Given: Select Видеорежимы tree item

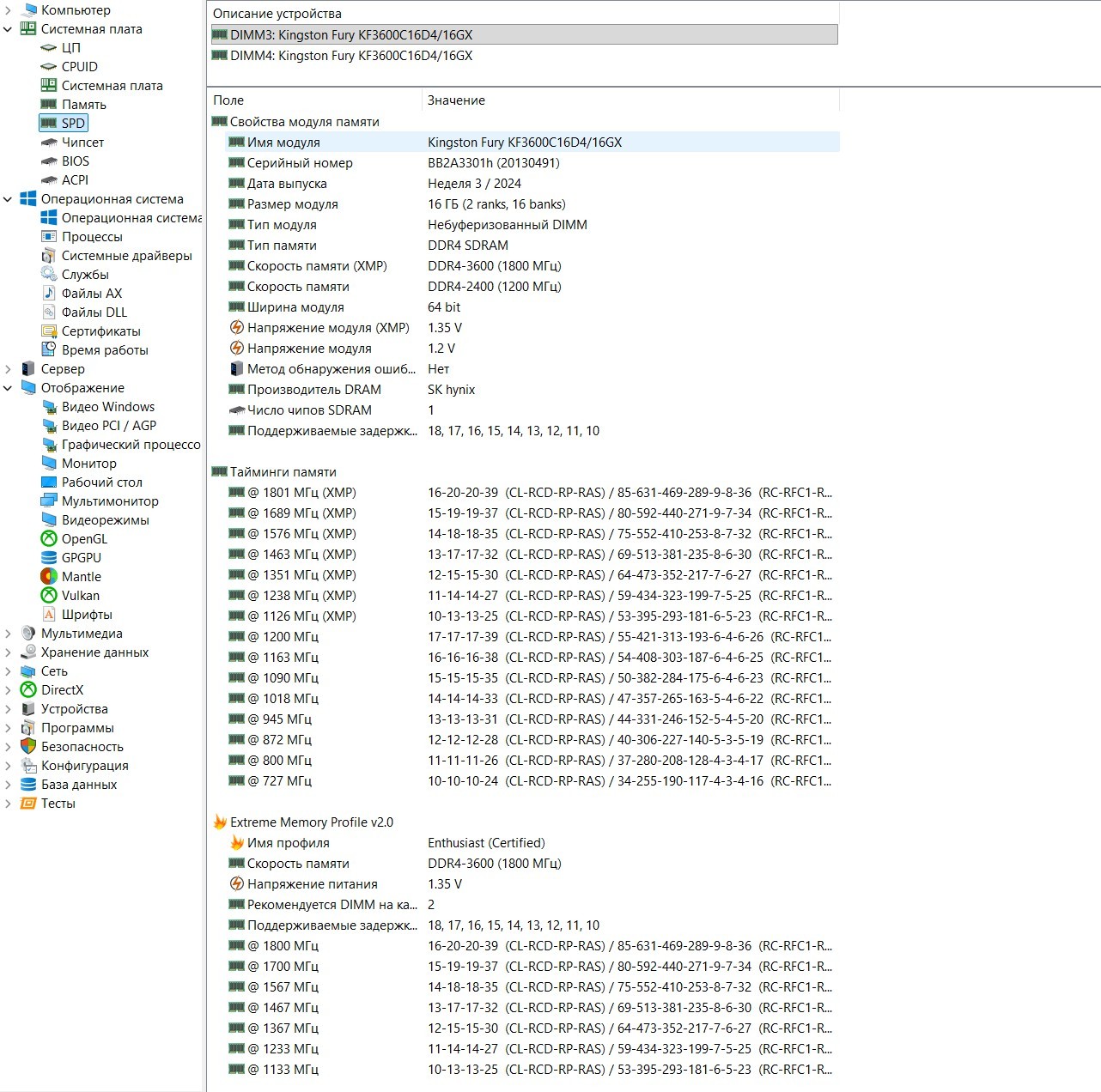Looking at the screenshot, I should (x=106, y=519).
